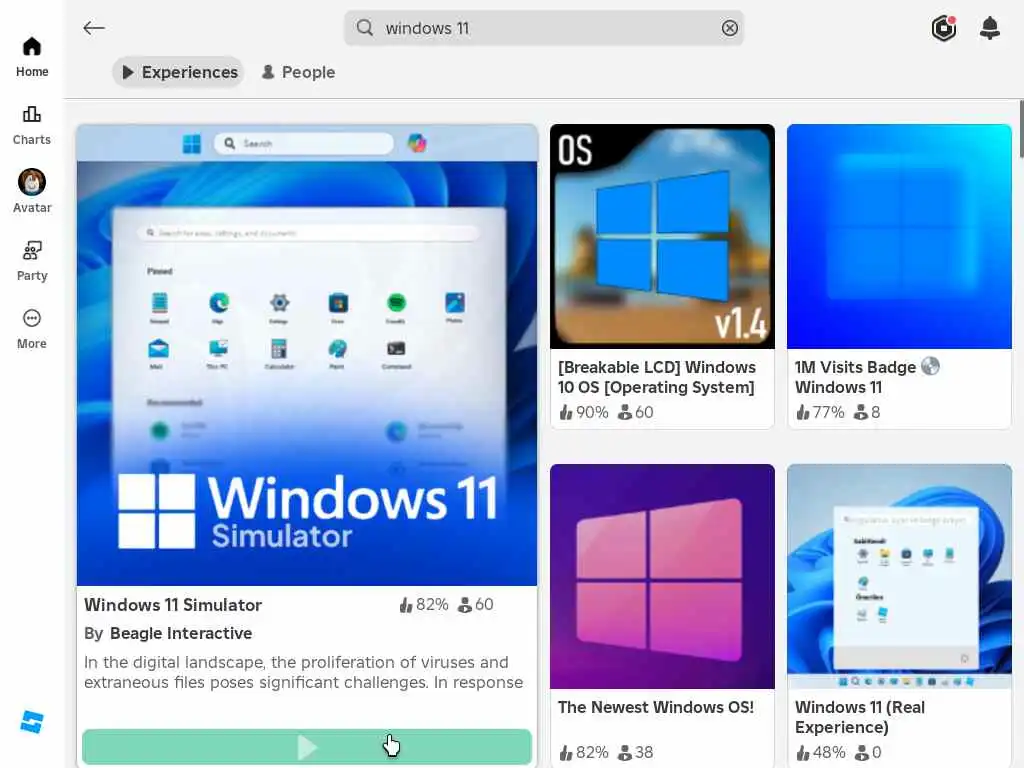Click the 90% rating on the Windows 10 OS card
This screenshot has width=1024, height=768.
coord(584,412)
